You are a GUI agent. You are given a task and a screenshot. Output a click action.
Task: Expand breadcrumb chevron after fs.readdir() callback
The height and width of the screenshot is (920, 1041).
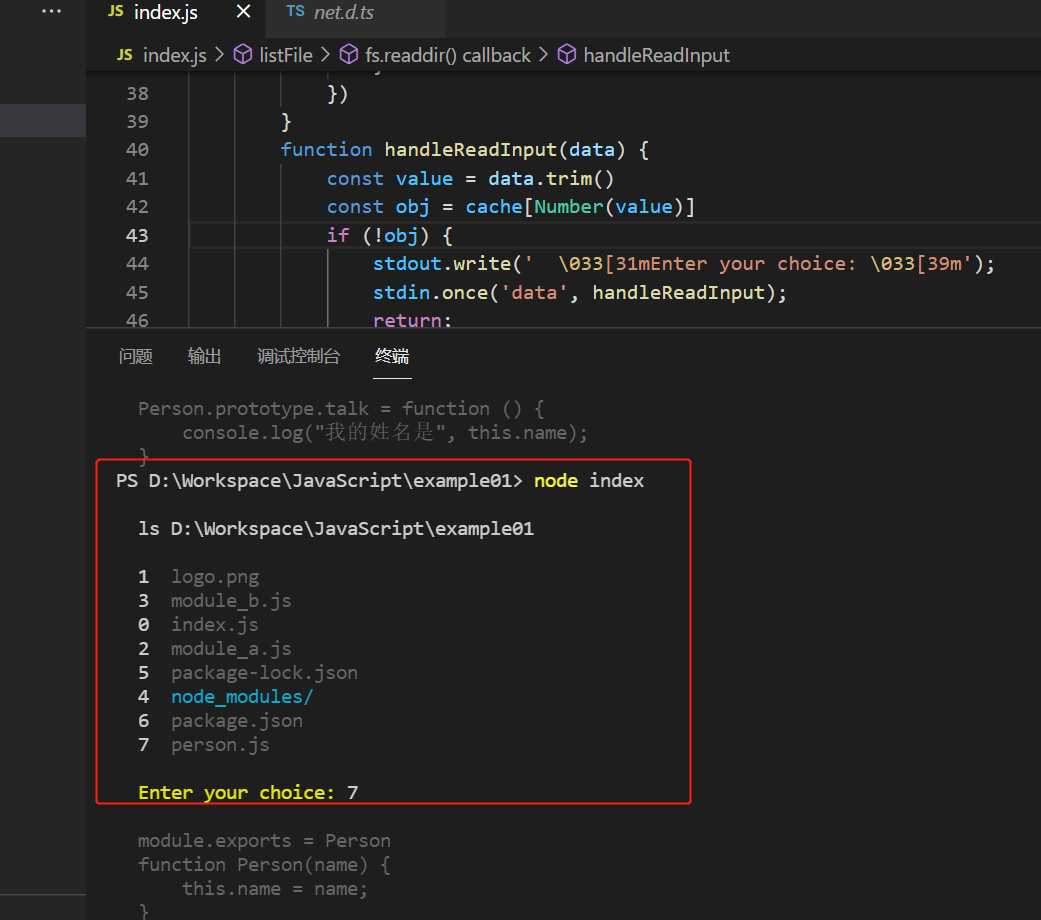pos(543,54)
